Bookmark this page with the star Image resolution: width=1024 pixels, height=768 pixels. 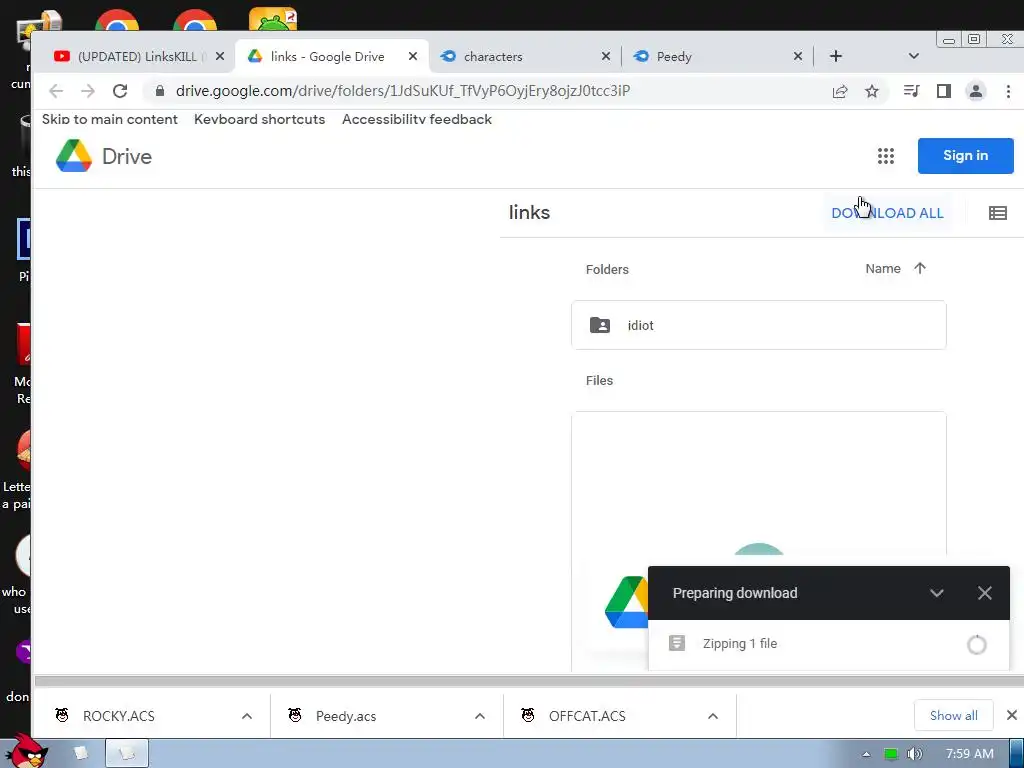(872, 91)
